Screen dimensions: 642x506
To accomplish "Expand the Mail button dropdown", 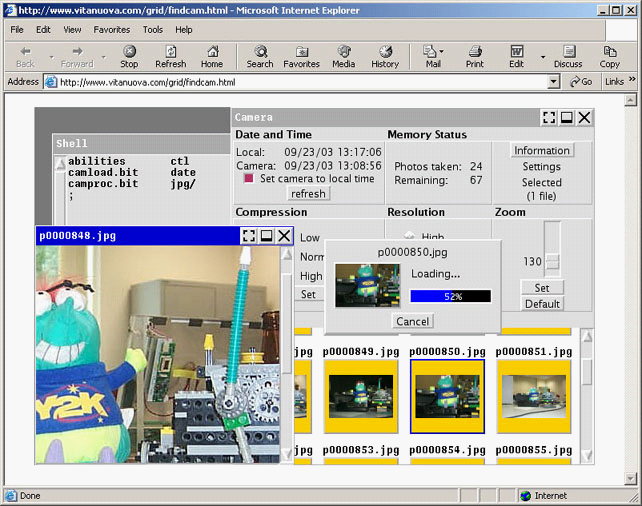I will click(443, 51).
